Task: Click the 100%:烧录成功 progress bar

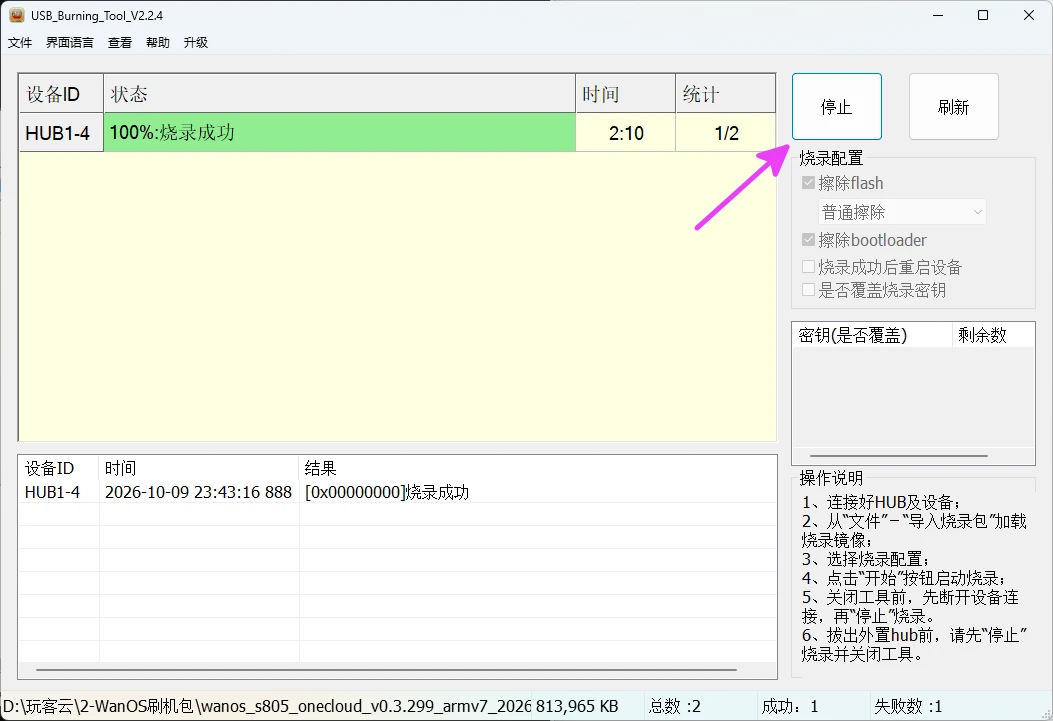Action: point(339,132)
